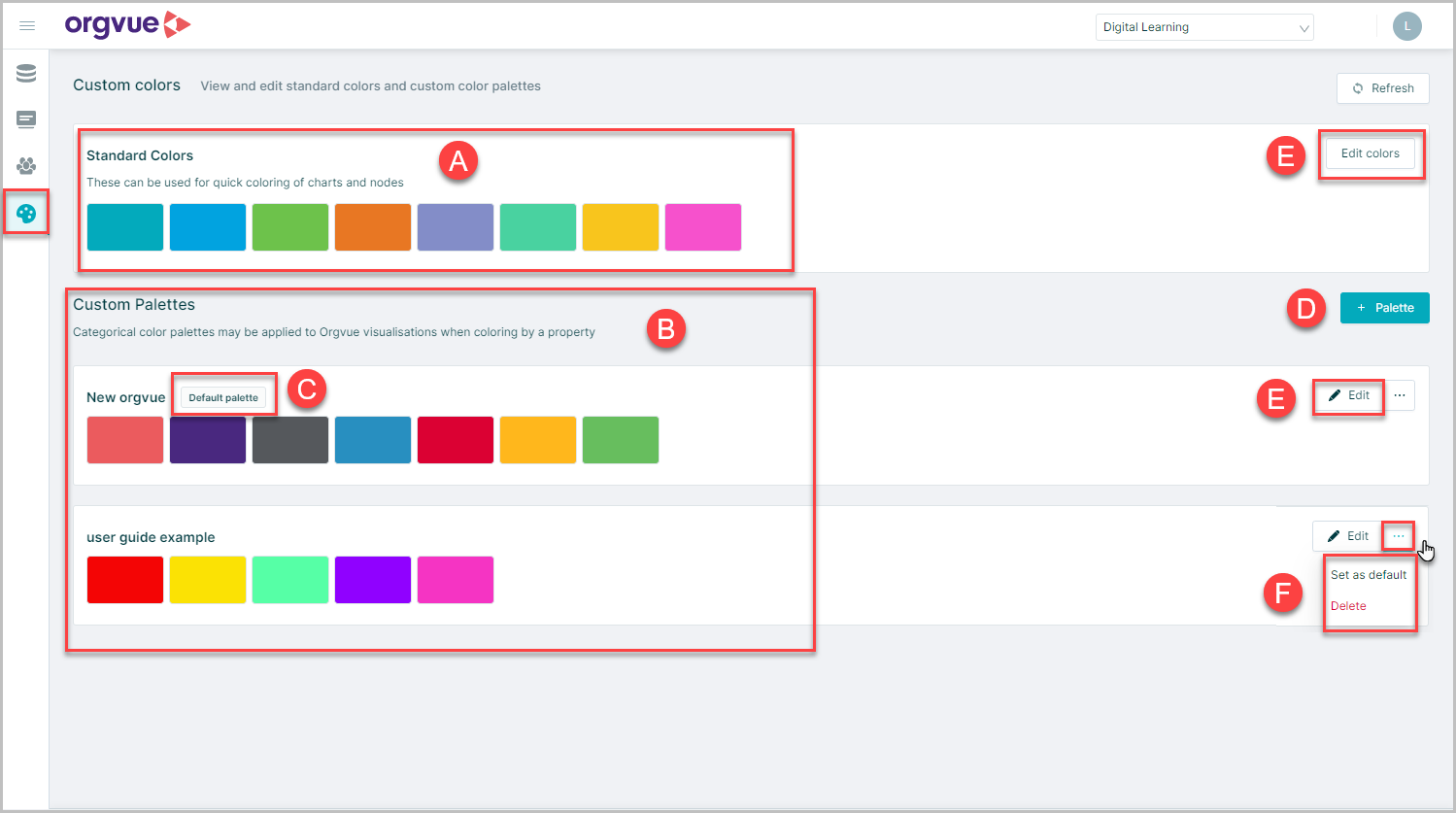This screenshot has width=1456, height=813.
Task: Select the mint standard color swatch
Action: 538,227
